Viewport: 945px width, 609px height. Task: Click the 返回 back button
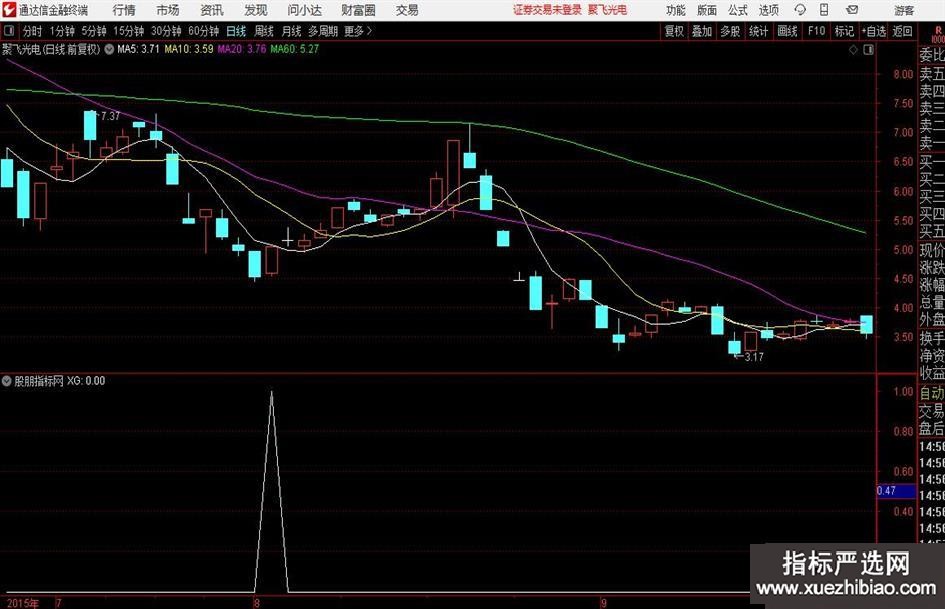902,31
